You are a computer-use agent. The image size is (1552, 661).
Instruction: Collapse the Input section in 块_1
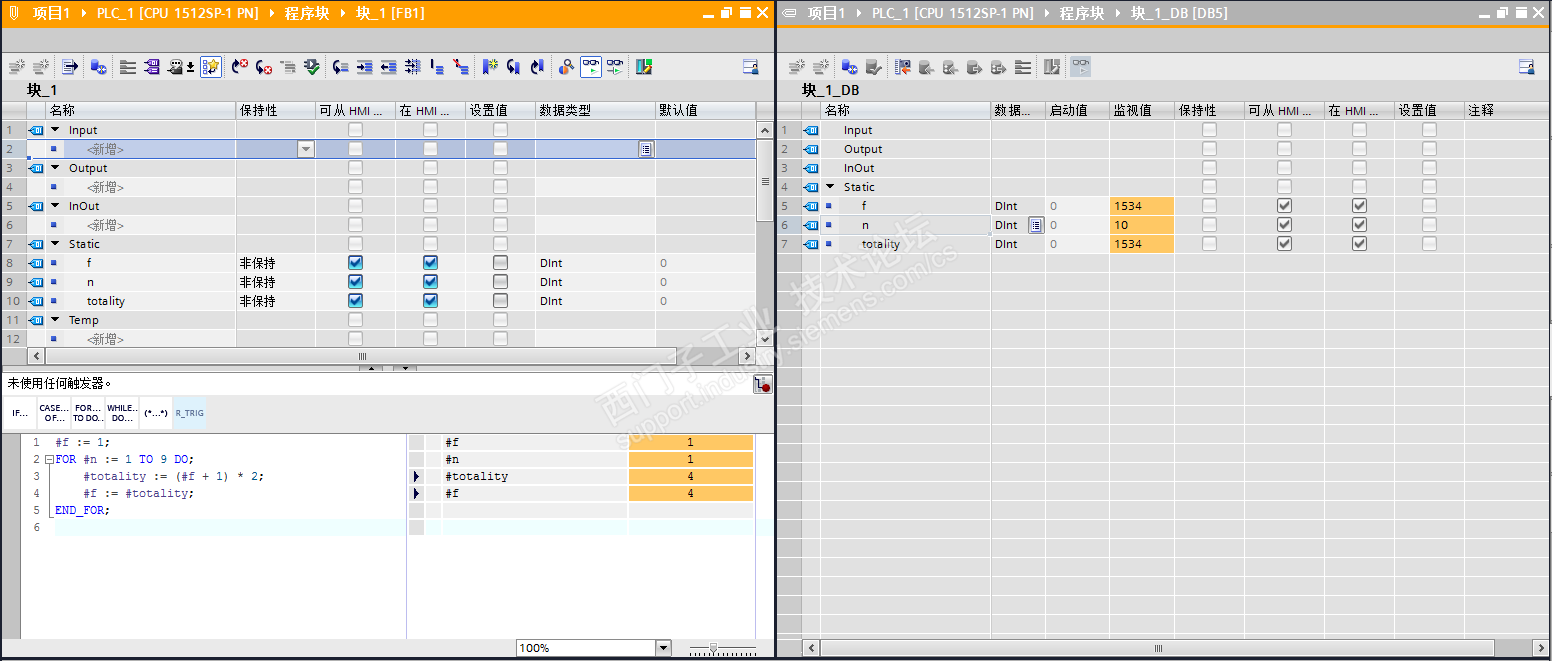point(56,130)
